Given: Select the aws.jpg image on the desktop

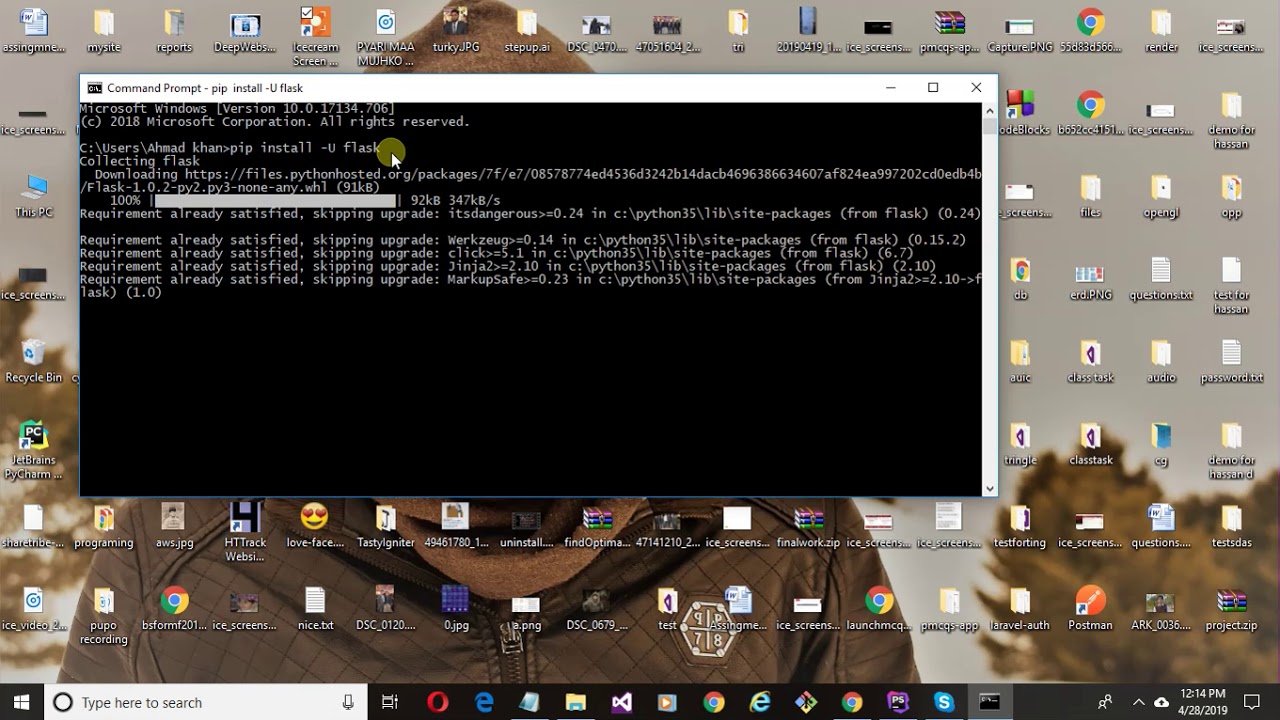Looking at the screenshot, I should tap(174, 527).
